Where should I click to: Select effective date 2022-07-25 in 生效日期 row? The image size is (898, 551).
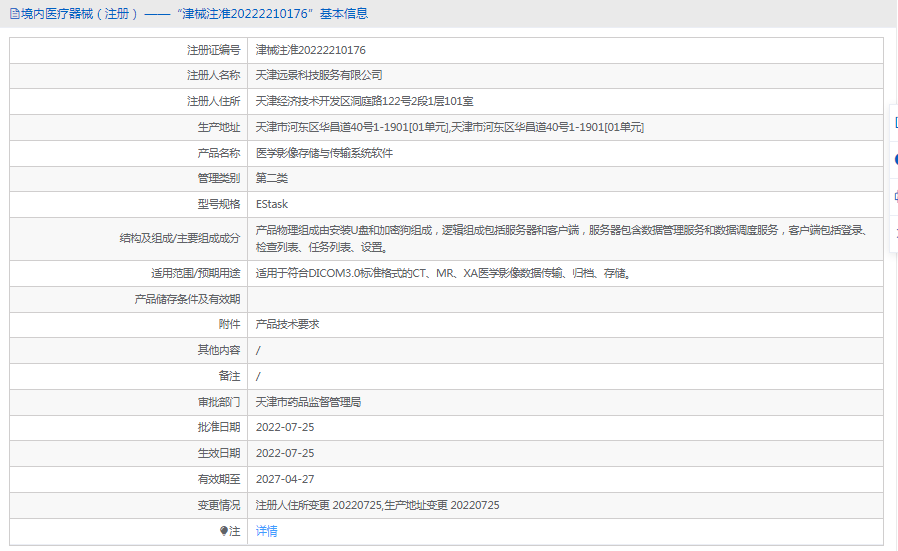(285, 453)
